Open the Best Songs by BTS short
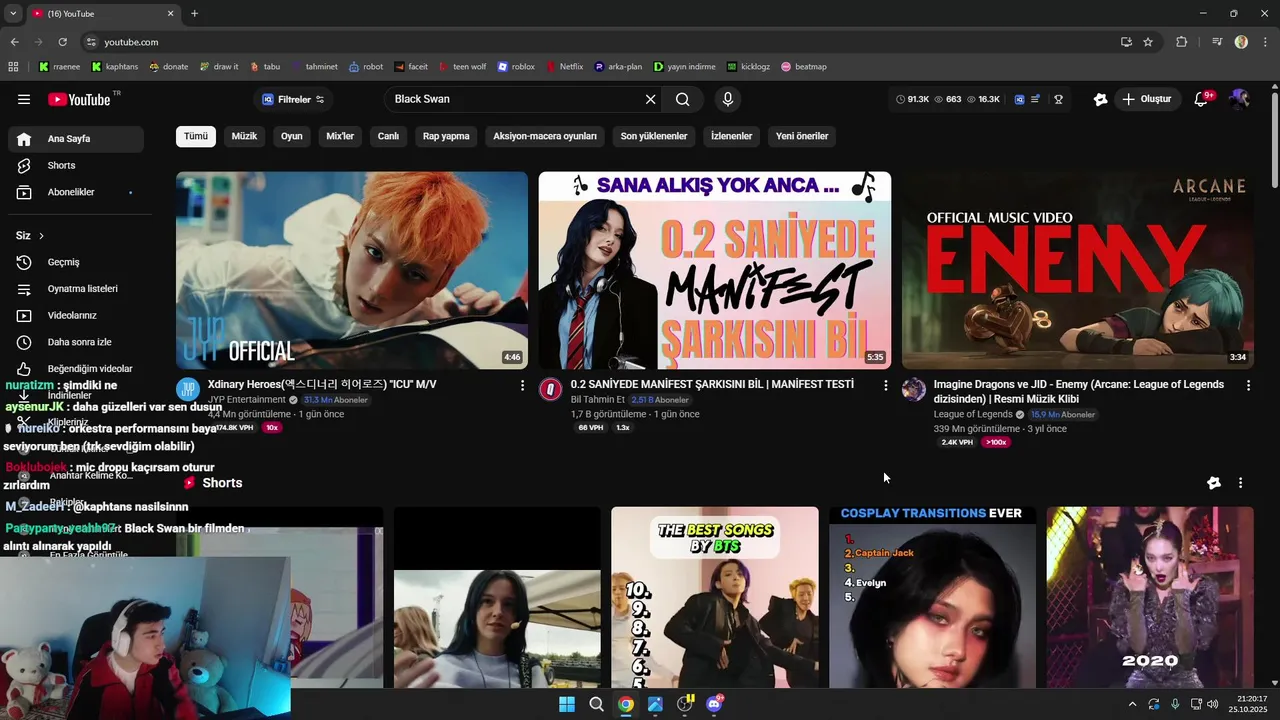The height and width of the screenshot is (720, 1280). pyautogui.click(x=715, y=597)
